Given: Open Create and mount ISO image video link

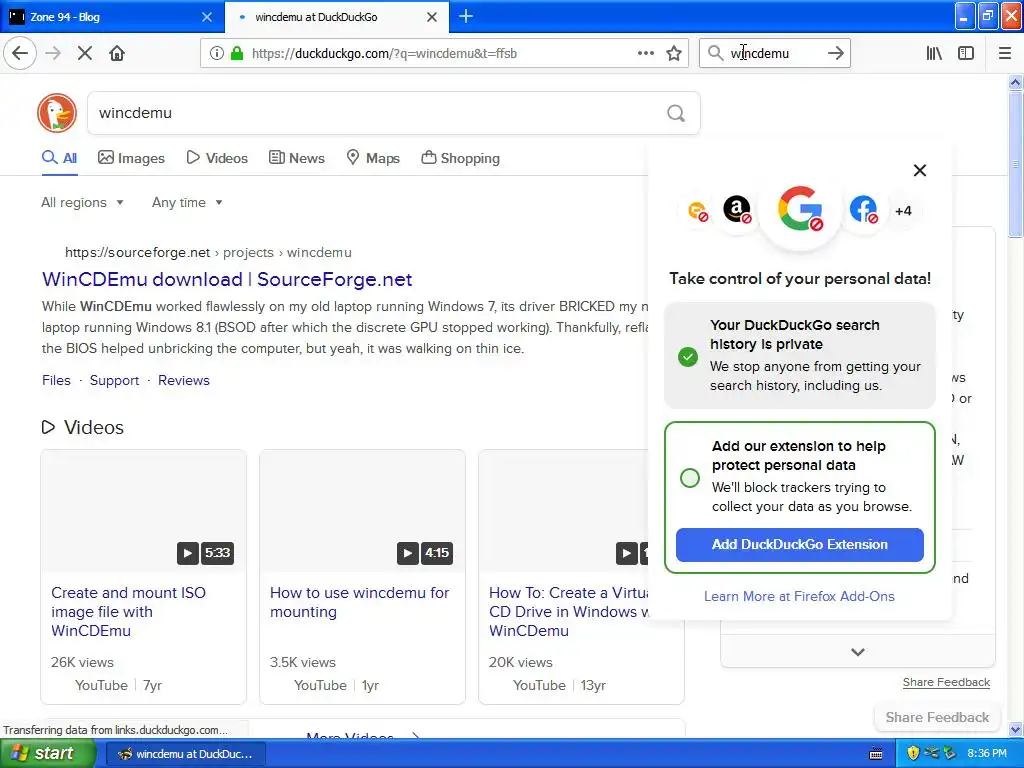Looking at the screenshot, I should [x=128, y=612].
